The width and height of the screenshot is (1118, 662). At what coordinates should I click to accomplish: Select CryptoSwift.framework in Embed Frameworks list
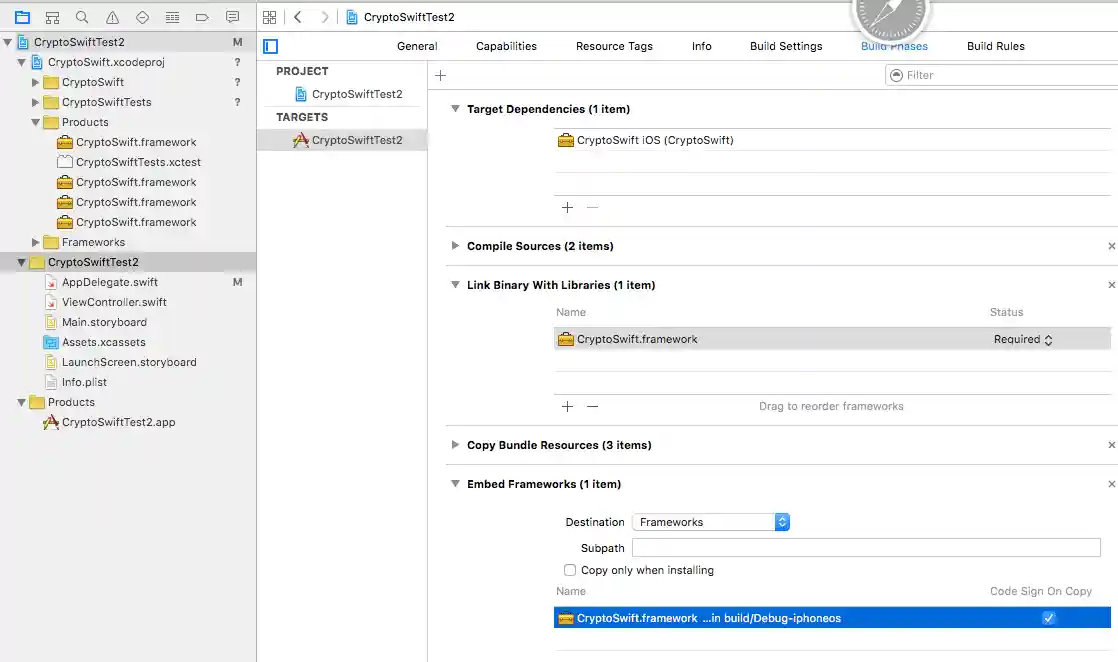click(832, 618)
